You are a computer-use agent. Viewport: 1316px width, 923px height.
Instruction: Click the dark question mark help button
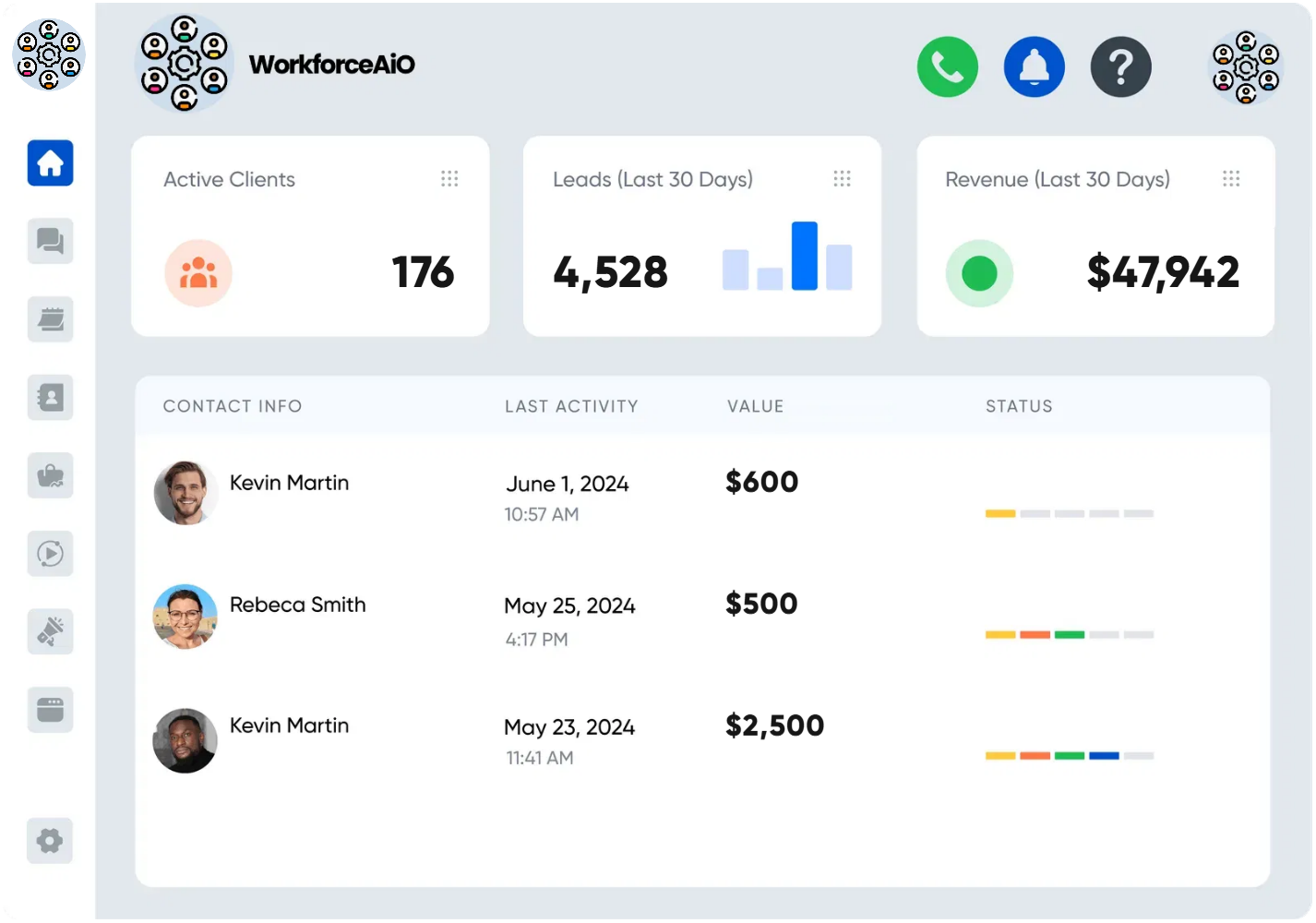[1120, 67]
